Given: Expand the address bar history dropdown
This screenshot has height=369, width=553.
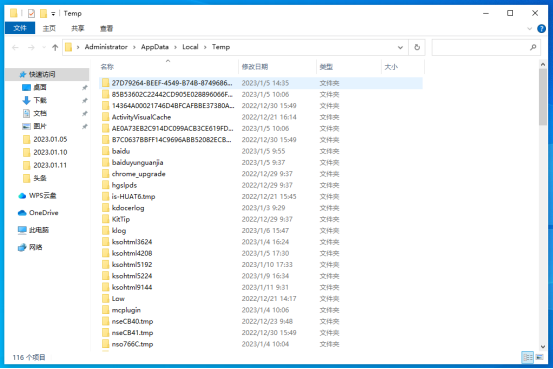Looking at the screenshot, I should pos(400,47).
